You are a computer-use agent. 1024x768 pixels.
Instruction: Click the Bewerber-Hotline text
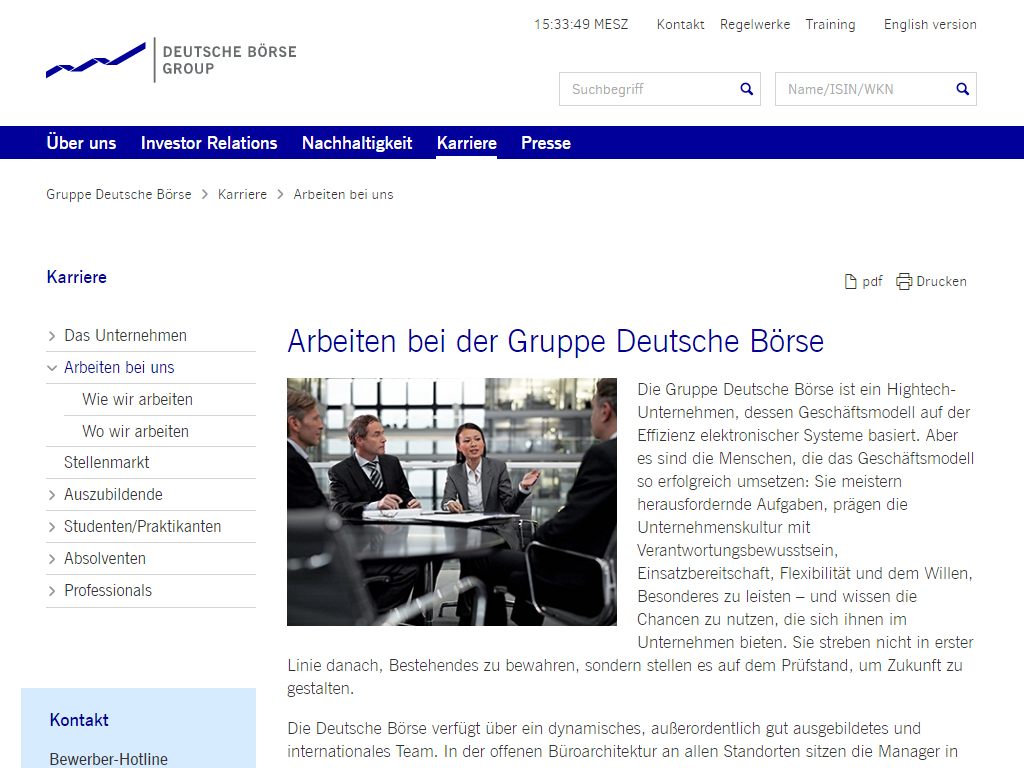tap(108, 760)
